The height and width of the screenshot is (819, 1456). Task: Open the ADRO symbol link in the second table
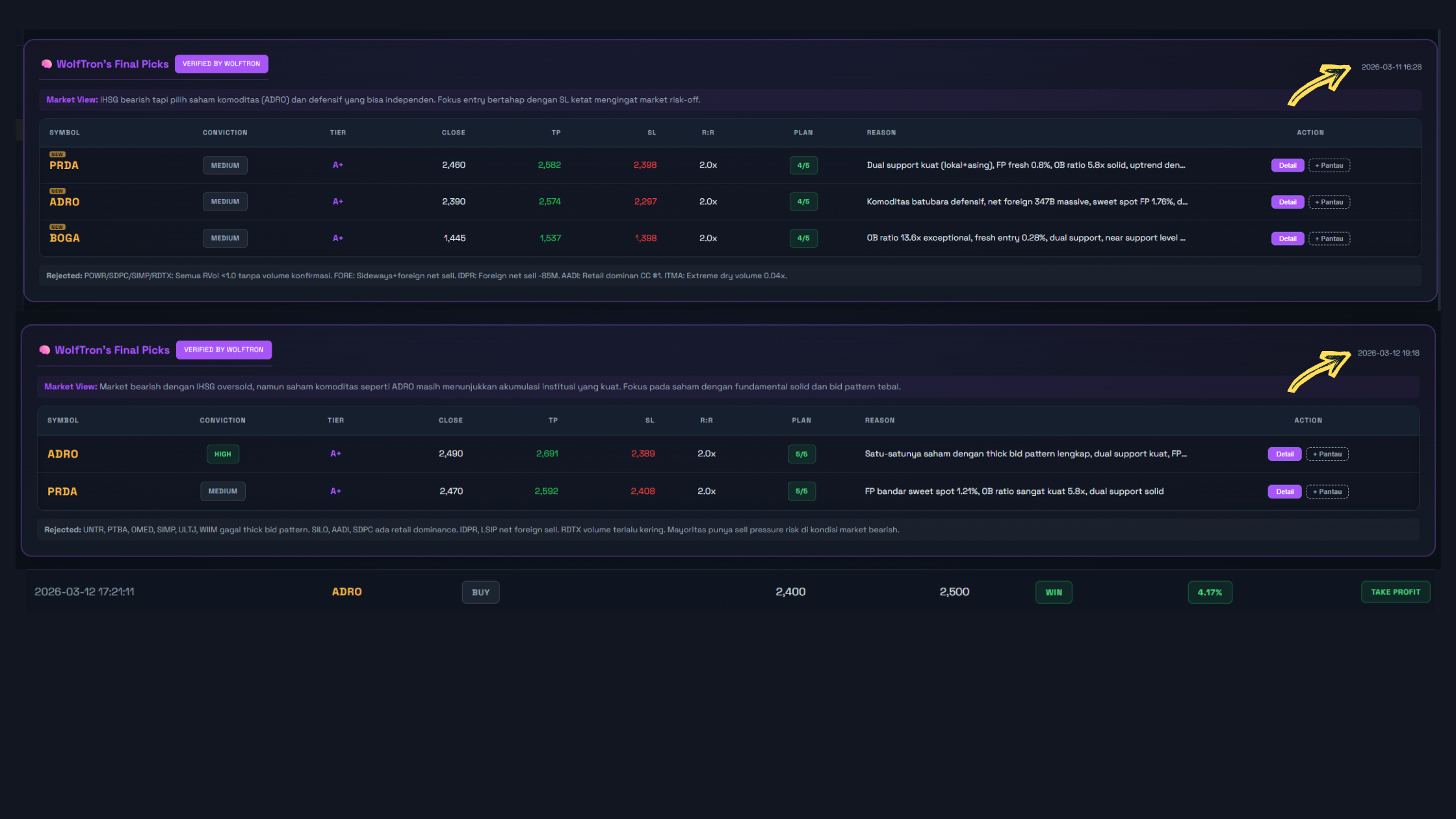62,454
